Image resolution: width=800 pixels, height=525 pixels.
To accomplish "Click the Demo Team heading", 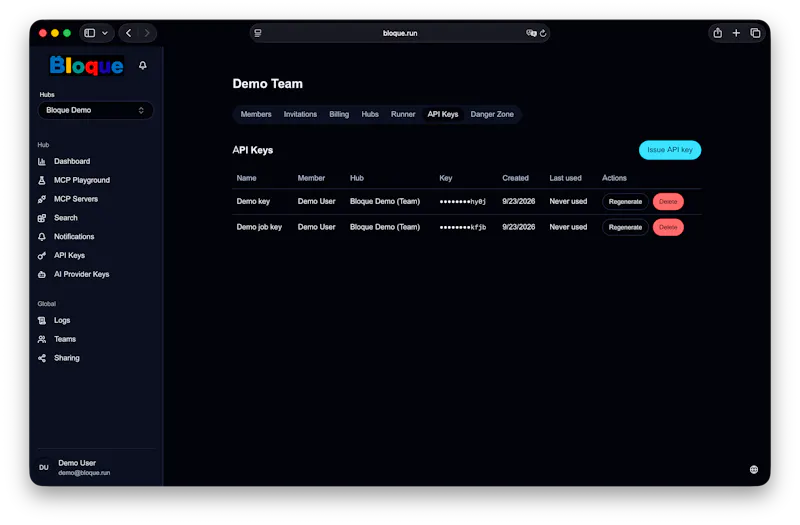I will pos(267,84).
